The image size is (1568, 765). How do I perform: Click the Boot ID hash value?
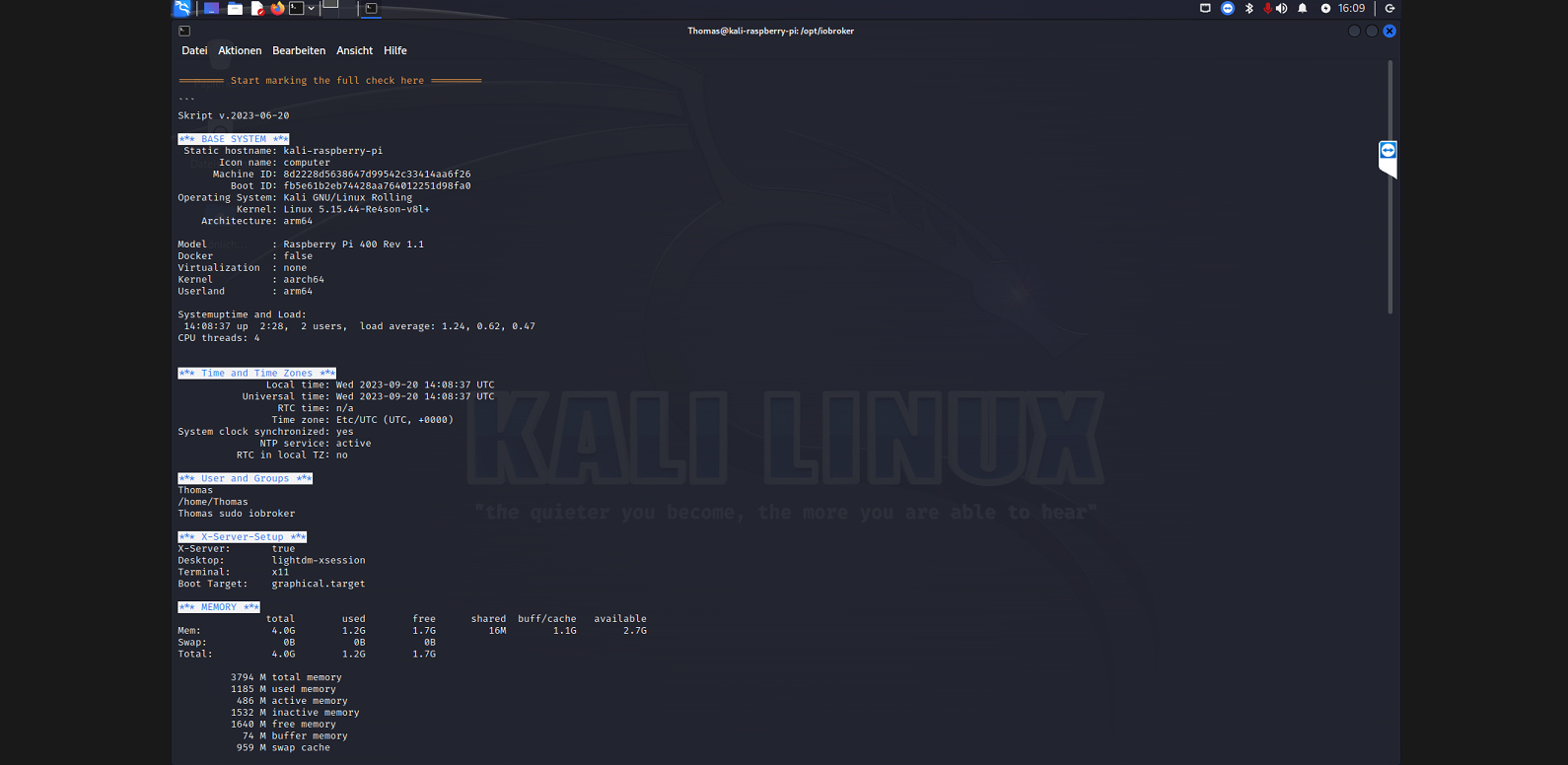(x=377, y=186)
